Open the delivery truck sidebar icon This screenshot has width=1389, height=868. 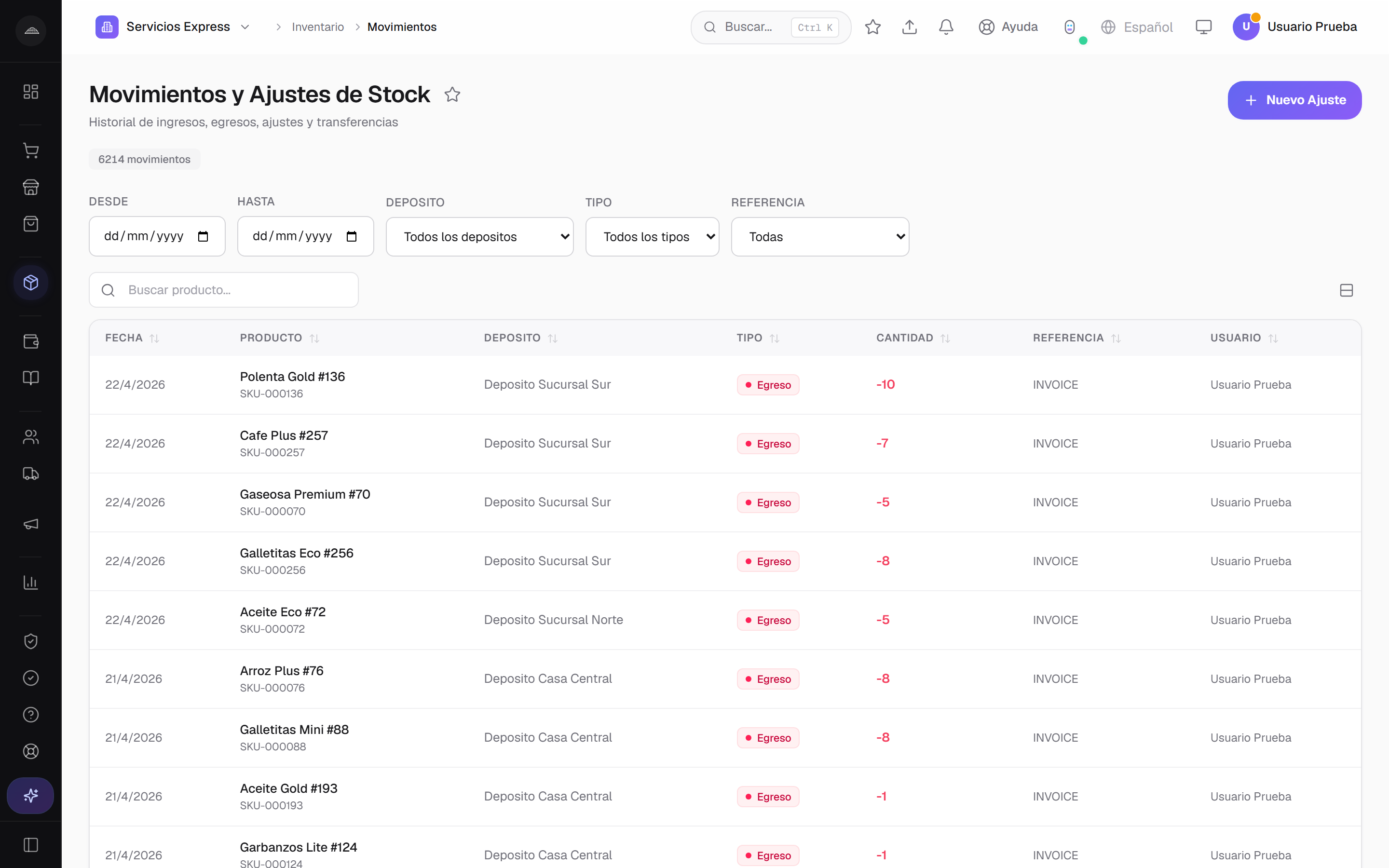[31, 474]
